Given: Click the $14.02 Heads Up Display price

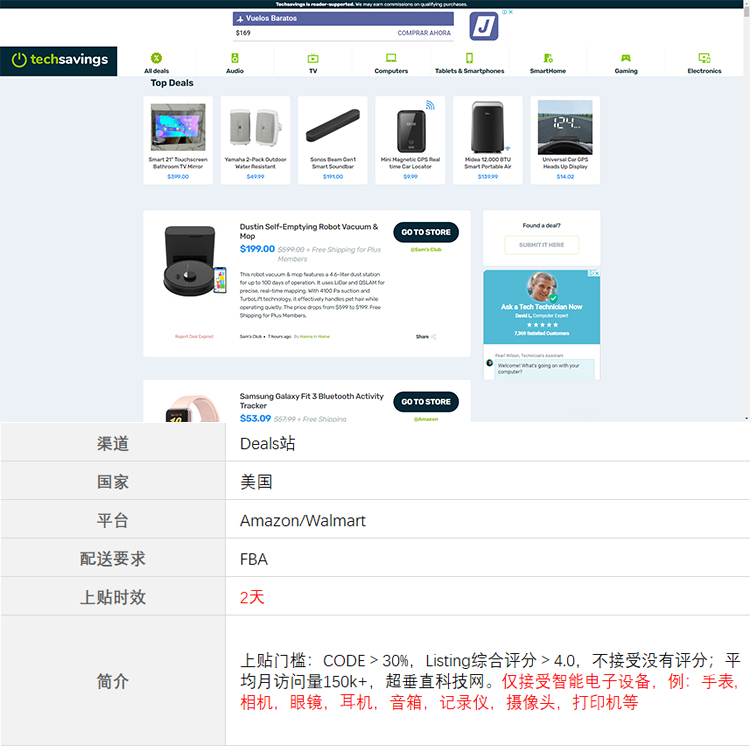Looking at the screenshot, I should point(565,176).
